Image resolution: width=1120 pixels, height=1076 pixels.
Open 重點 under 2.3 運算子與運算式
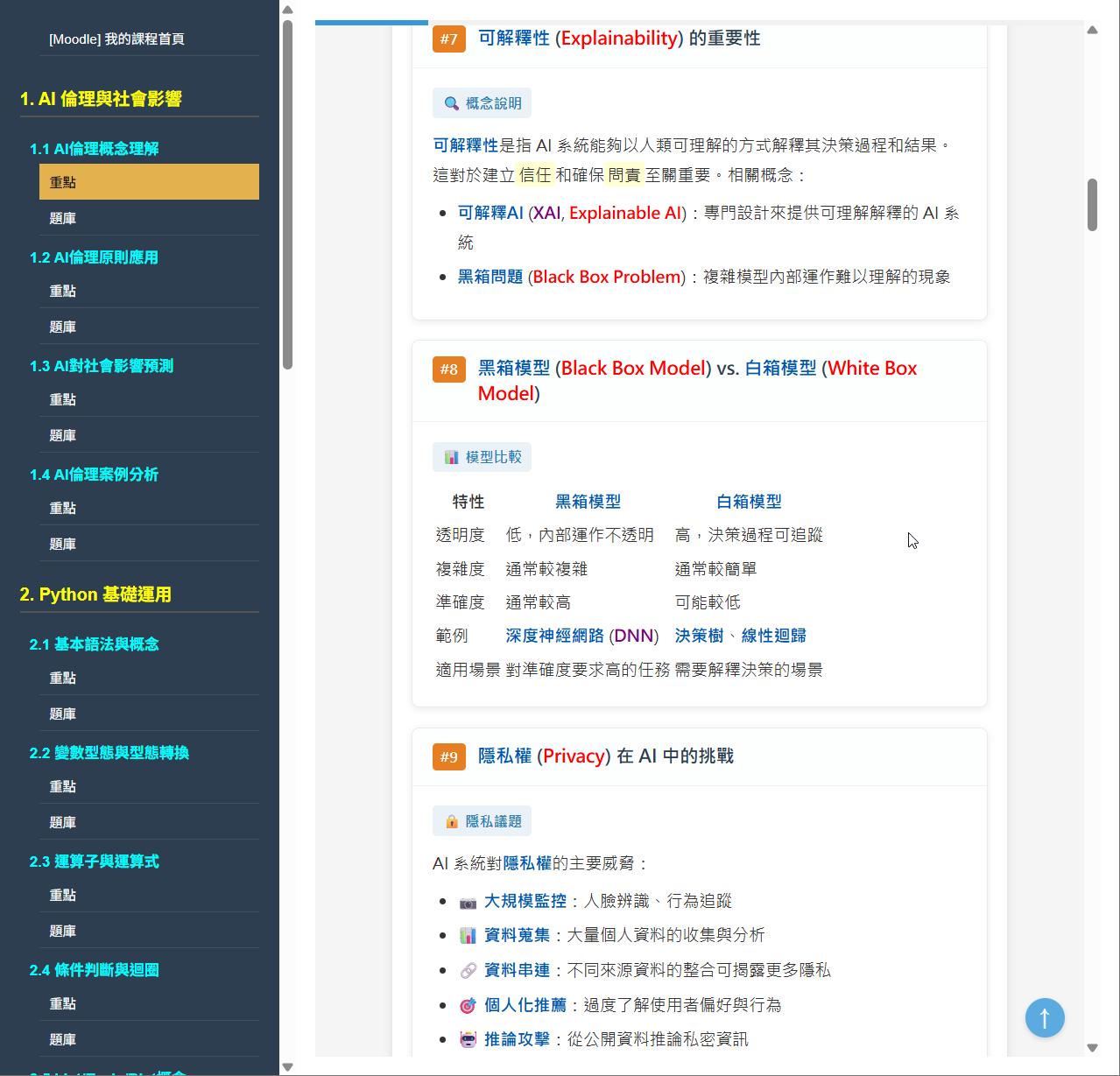149,895
